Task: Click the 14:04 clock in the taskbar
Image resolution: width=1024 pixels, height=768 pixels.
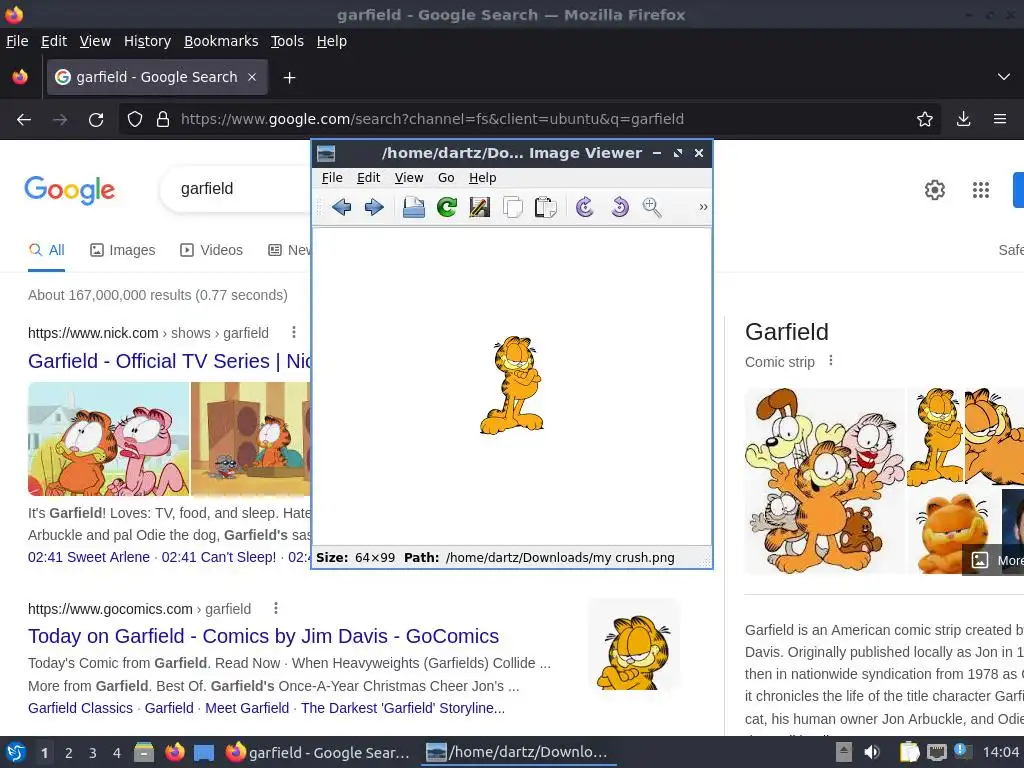Action: (1001, 752)
